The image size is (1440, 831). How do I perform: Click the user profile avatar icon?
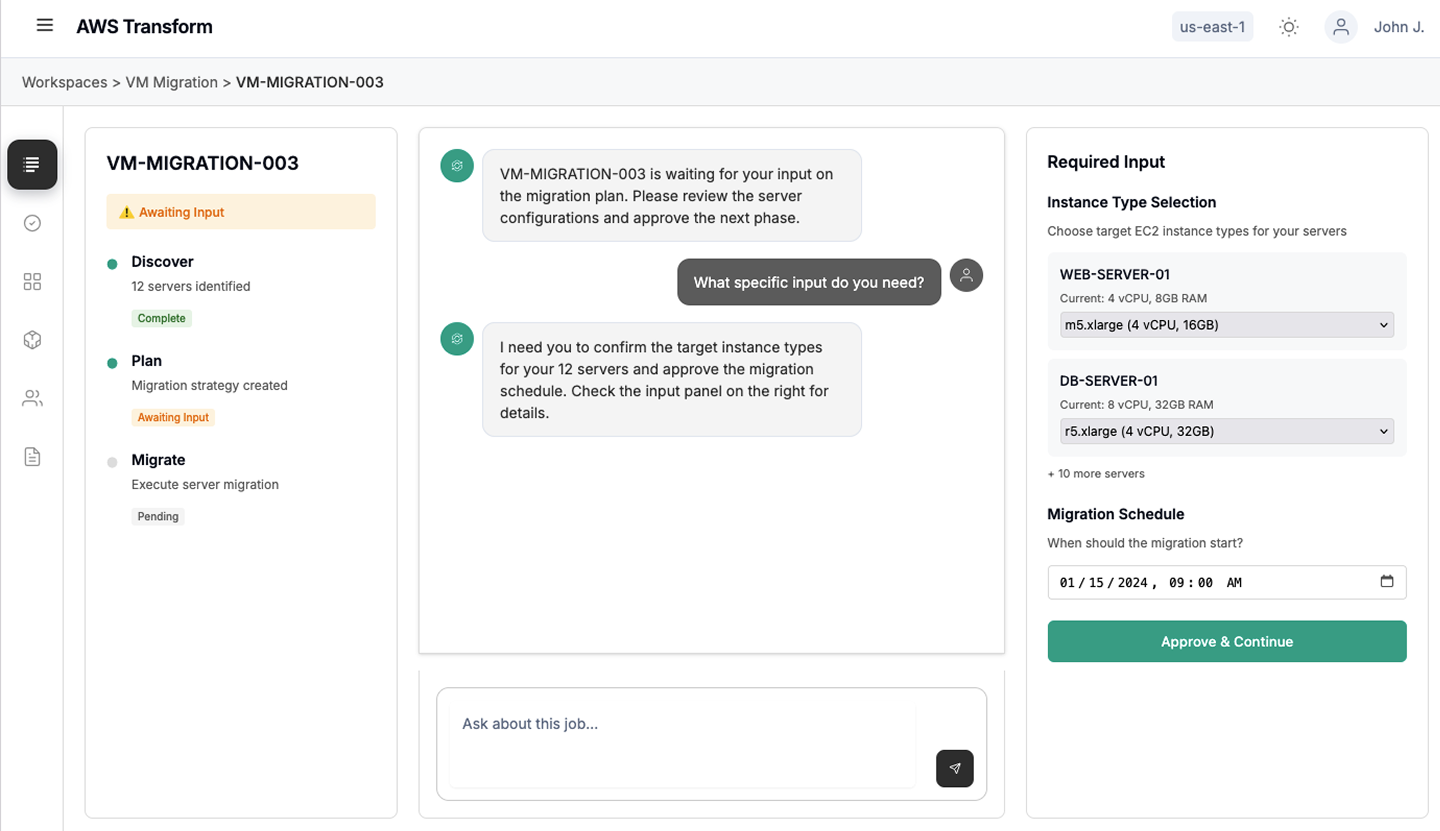click(1341, 27)
